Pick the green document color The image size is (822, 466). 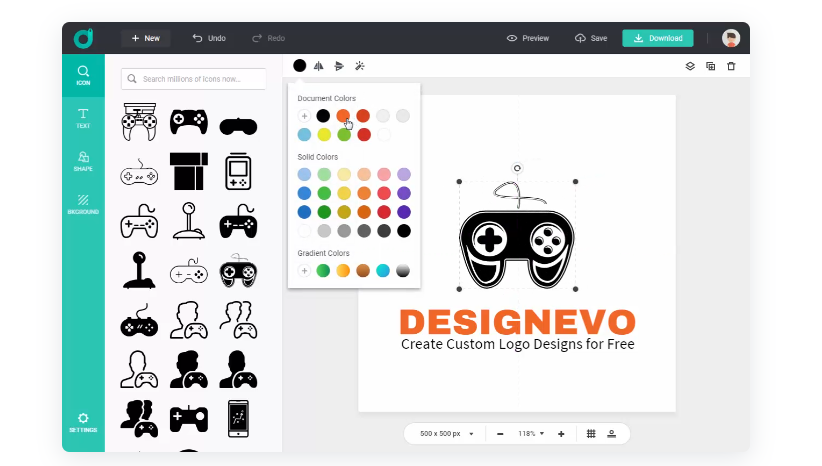(x=344, y=135)
